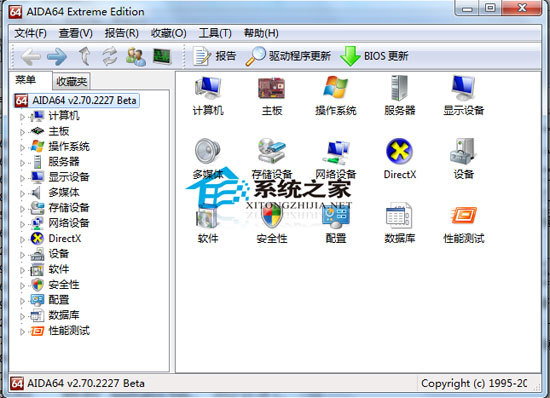Select 设备 in the left tree

(59, 254)
